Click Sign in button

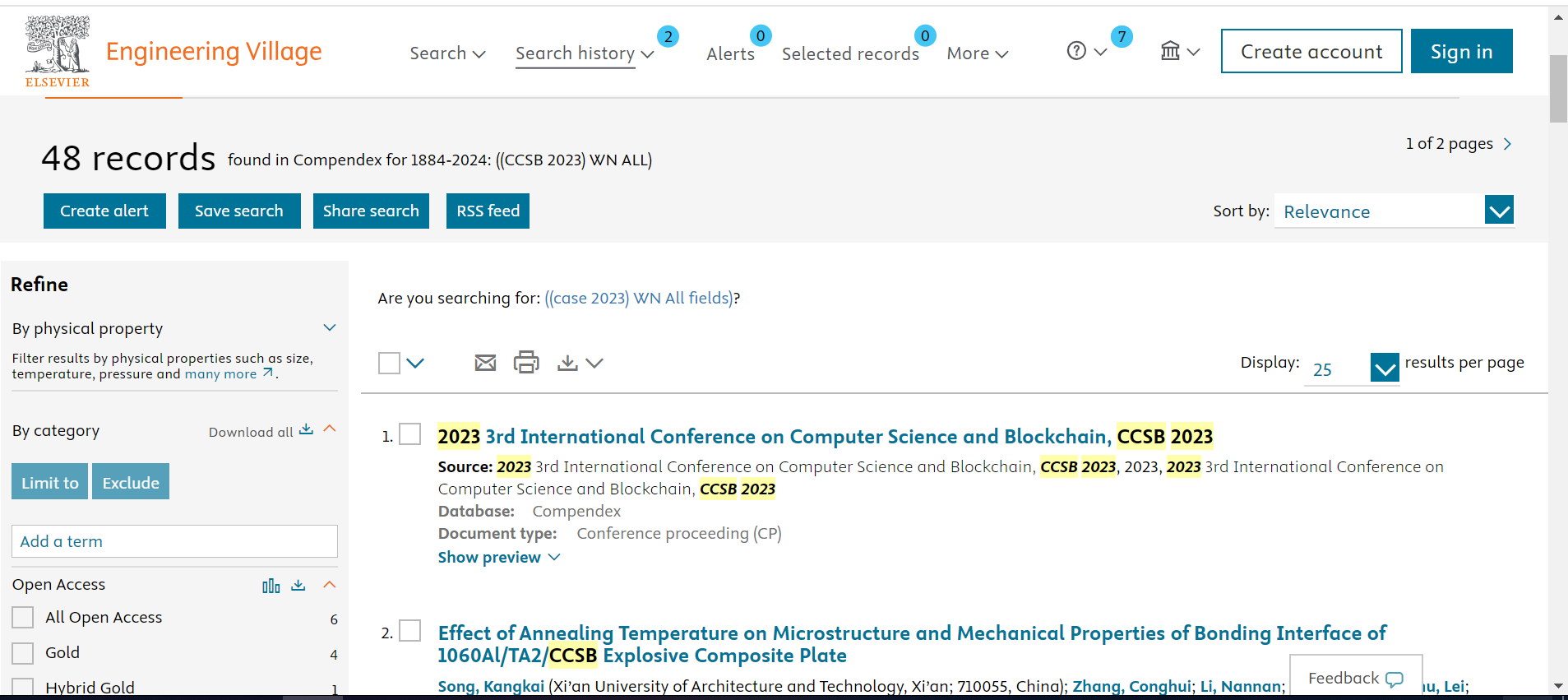coord(1461,51)
